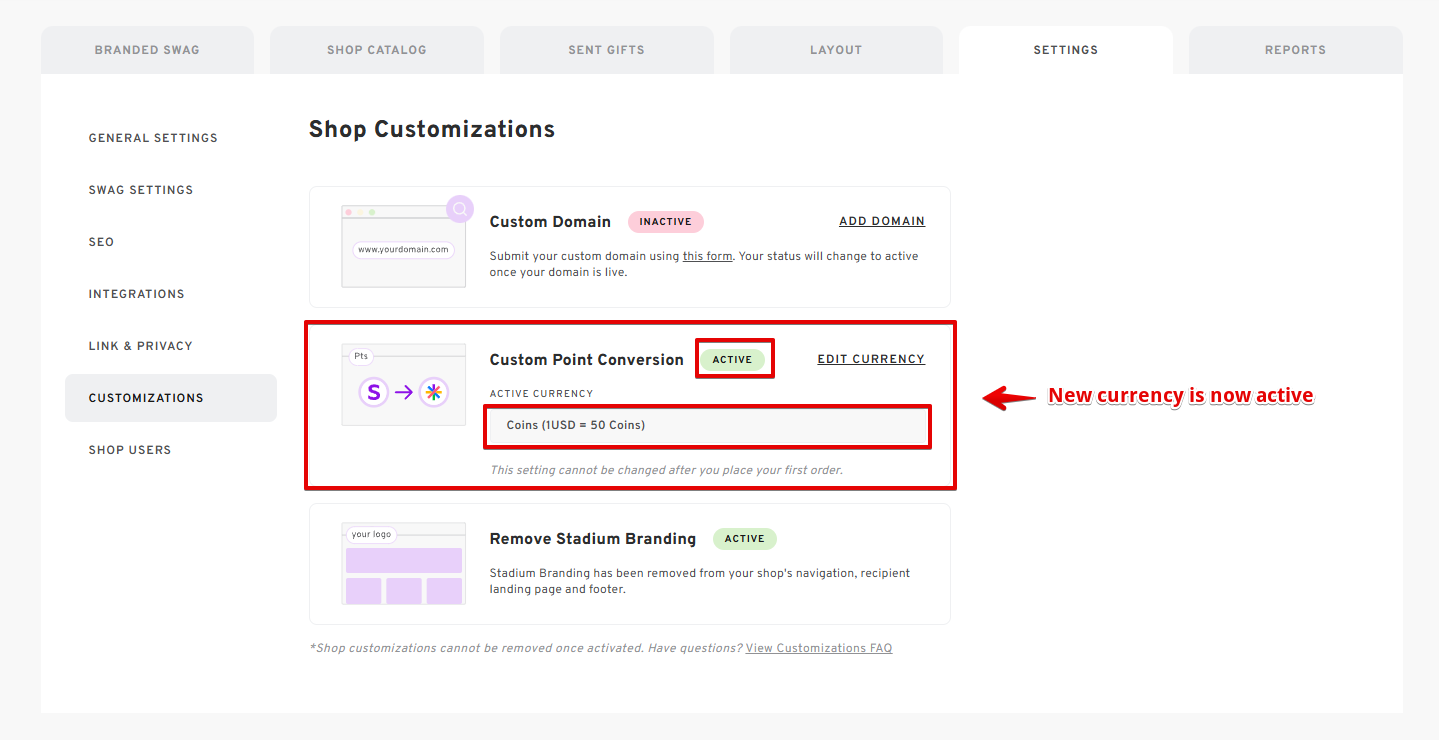The height and width of the screenshot is (740, 1439).
Task: Open Swag Settings from the sidebar
Action: coord(141,190)
